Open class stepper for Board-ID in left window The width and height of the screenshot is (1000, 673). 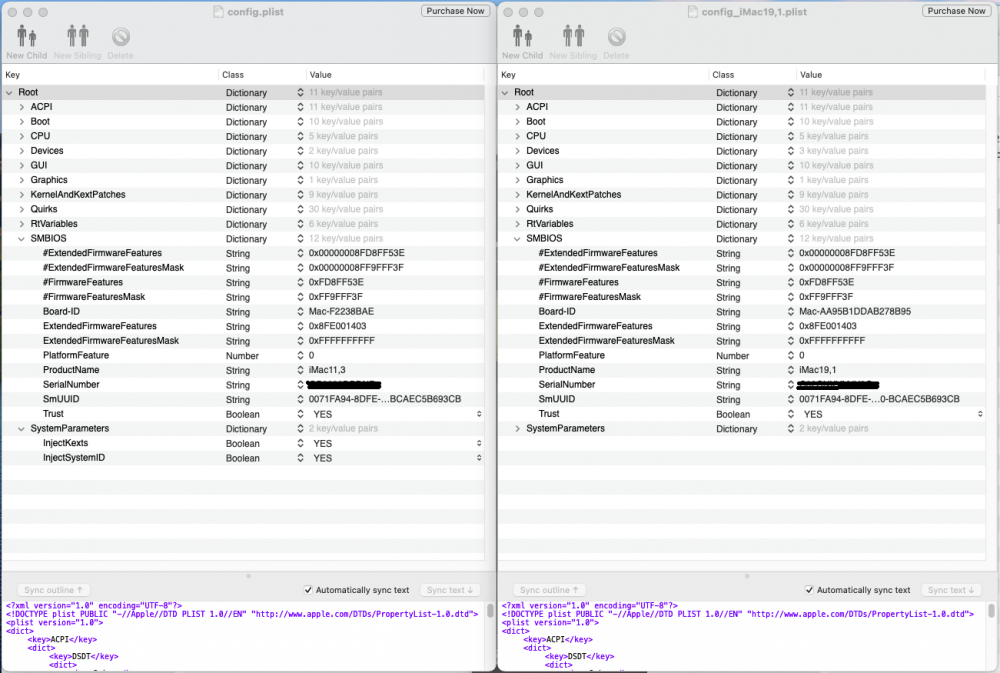click(x=300, y=311)
